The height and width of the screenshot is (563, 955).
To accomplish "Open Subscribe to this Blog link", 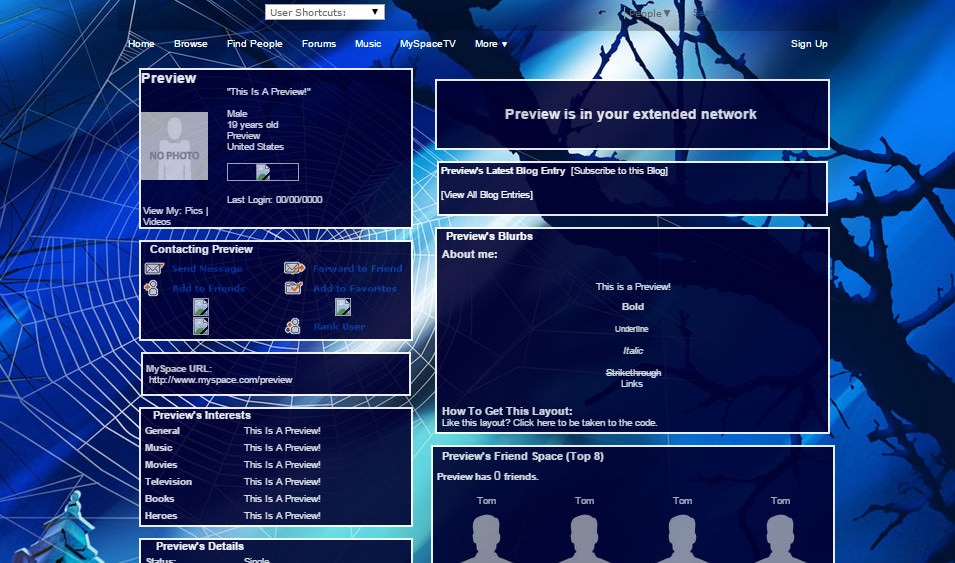I will pos(619,171).
